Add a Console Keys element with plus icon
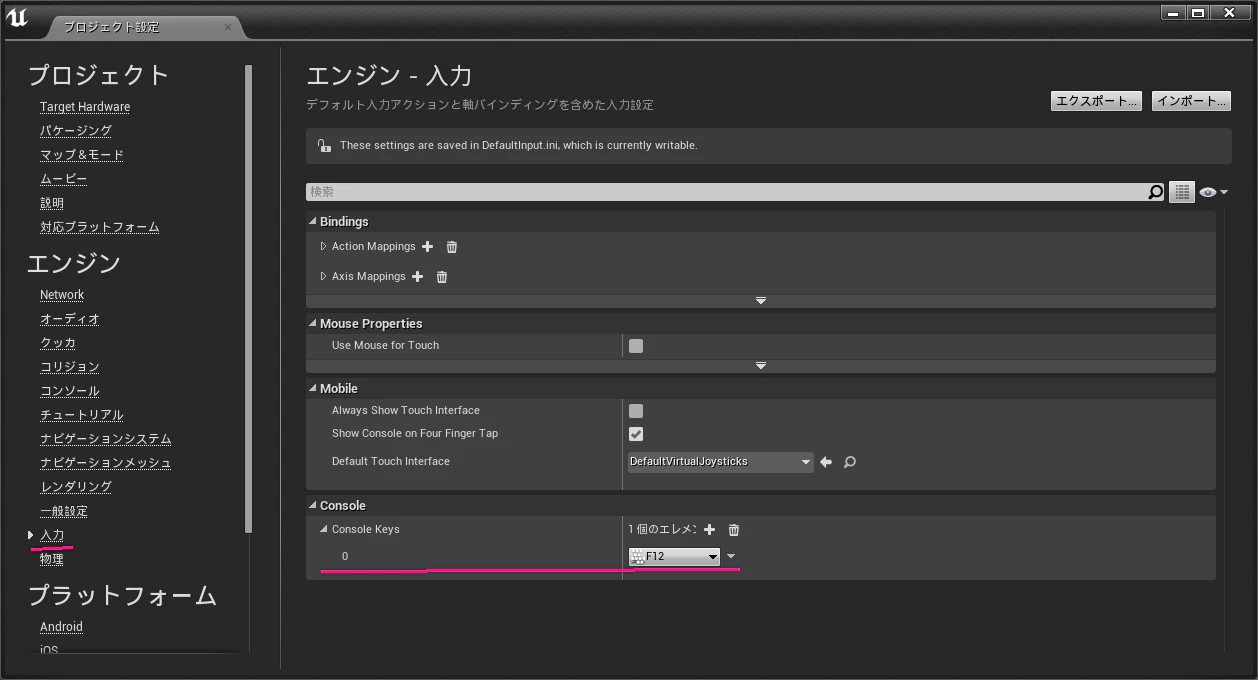Screen dimensions: 1258x680 (x=710, y=530)
